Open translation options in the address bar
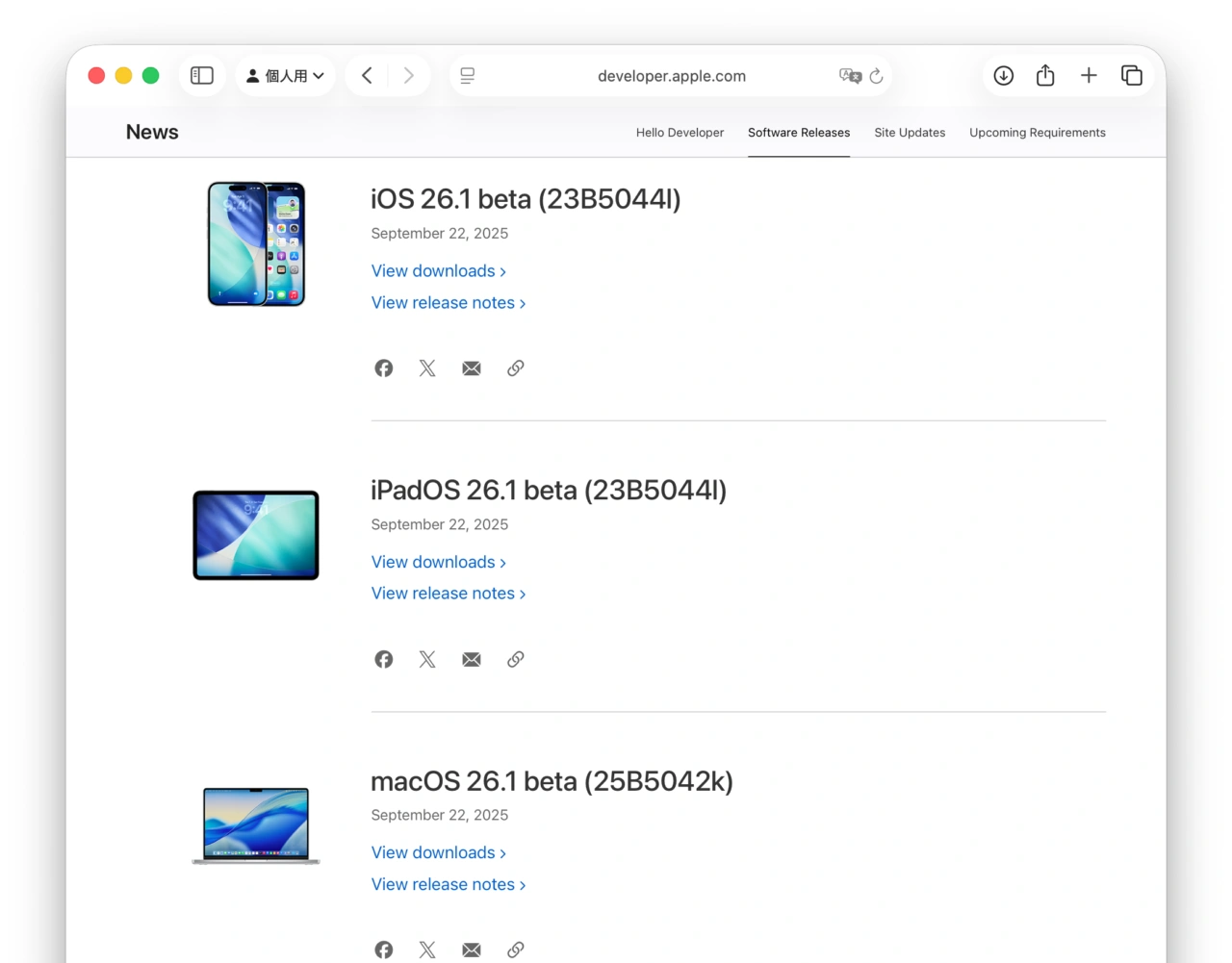 point(849,76)
